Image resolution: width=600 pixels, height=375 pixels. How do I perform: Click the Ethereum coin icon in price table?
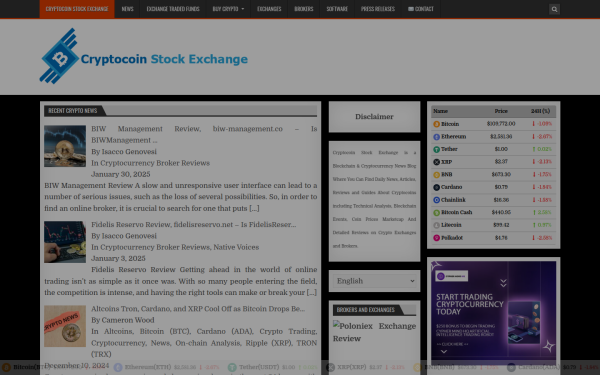[436, 137]
